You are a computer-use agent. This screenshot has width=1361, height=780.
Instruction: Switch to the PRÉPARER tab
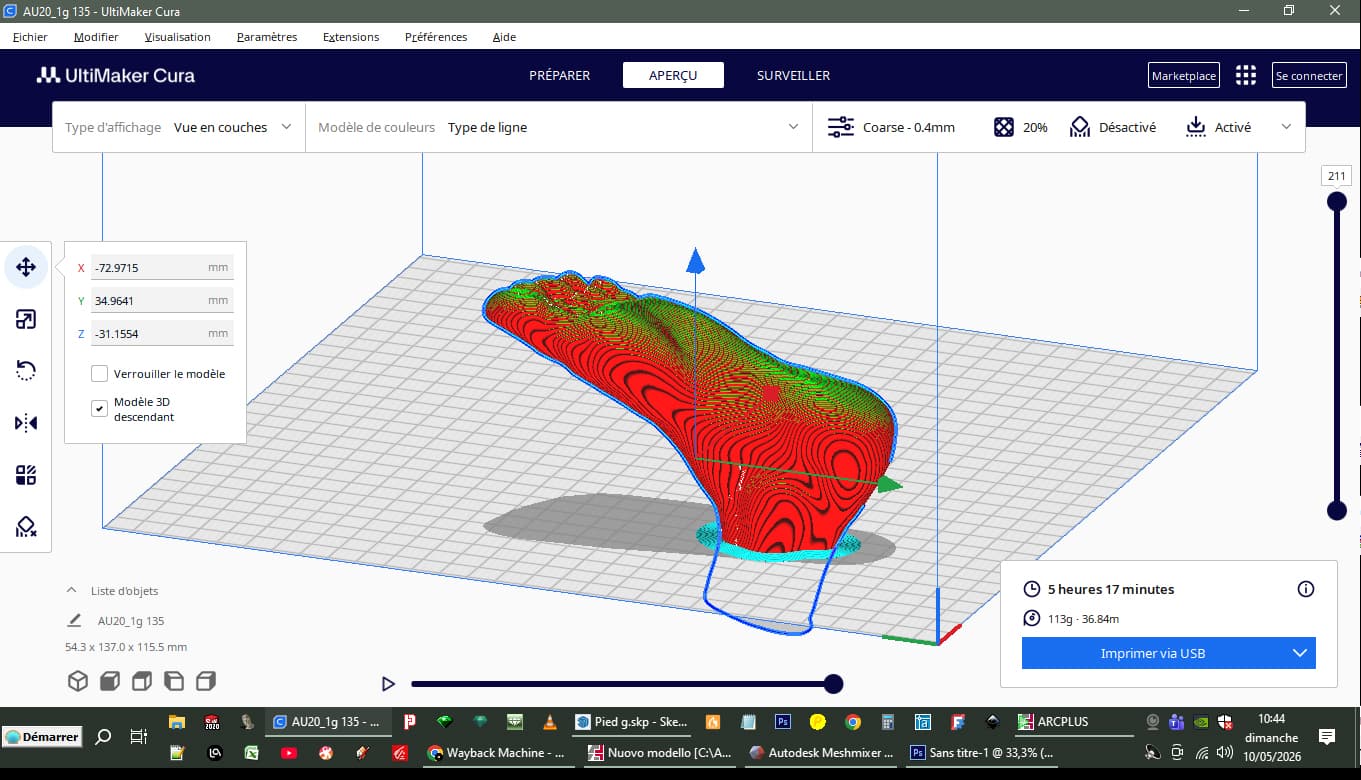(x=559, y=75)
